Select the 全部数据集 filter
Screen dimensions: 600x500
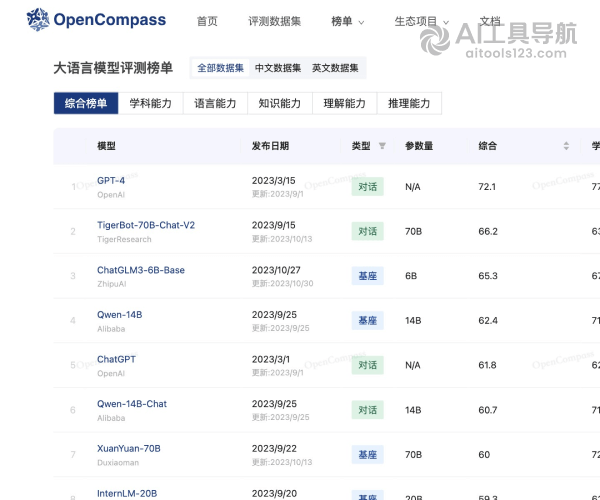[220, 68]
